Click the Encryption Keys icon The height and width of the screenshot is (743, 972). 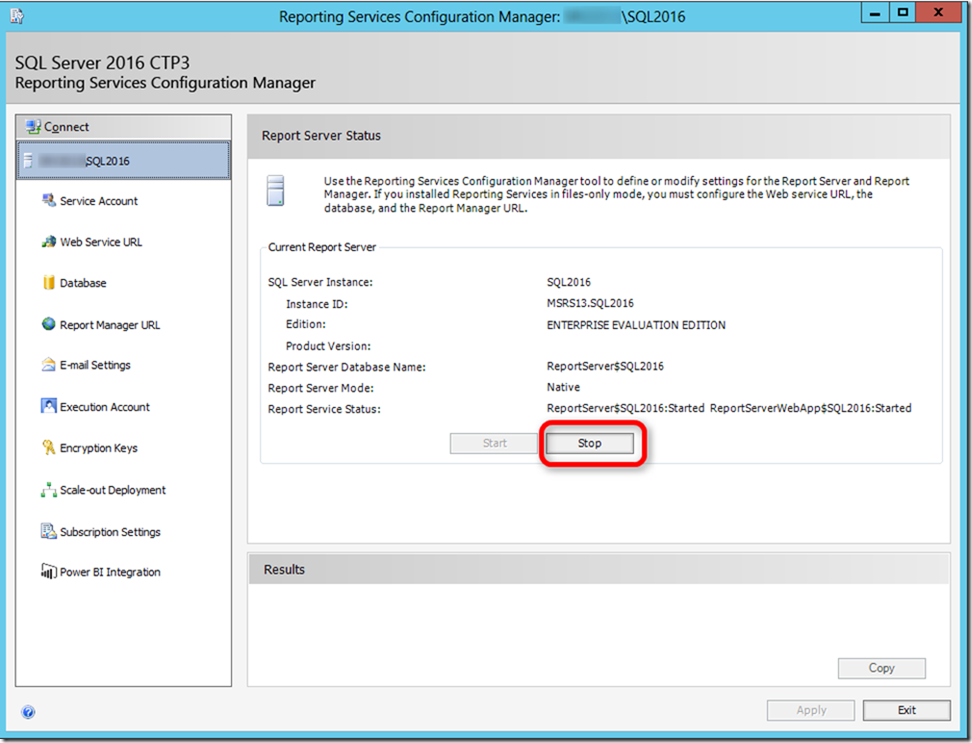[x=49, y=447]
